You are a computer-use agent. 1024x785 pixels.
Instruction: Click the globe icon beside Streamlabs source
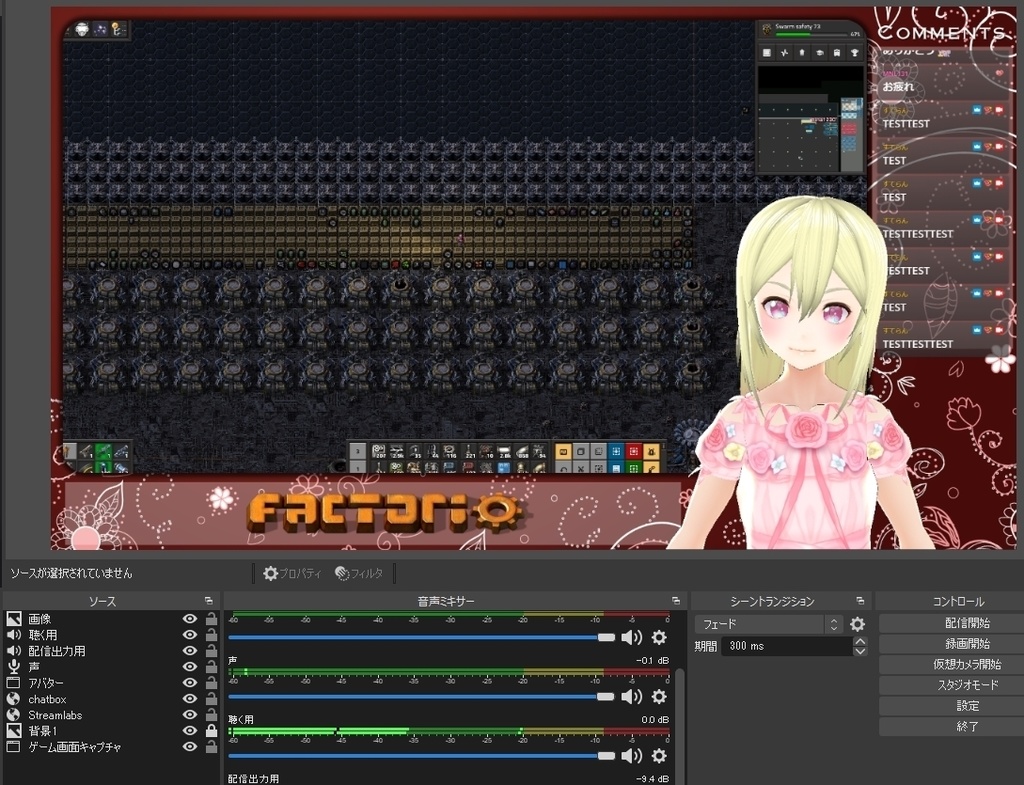pos(14,714)
